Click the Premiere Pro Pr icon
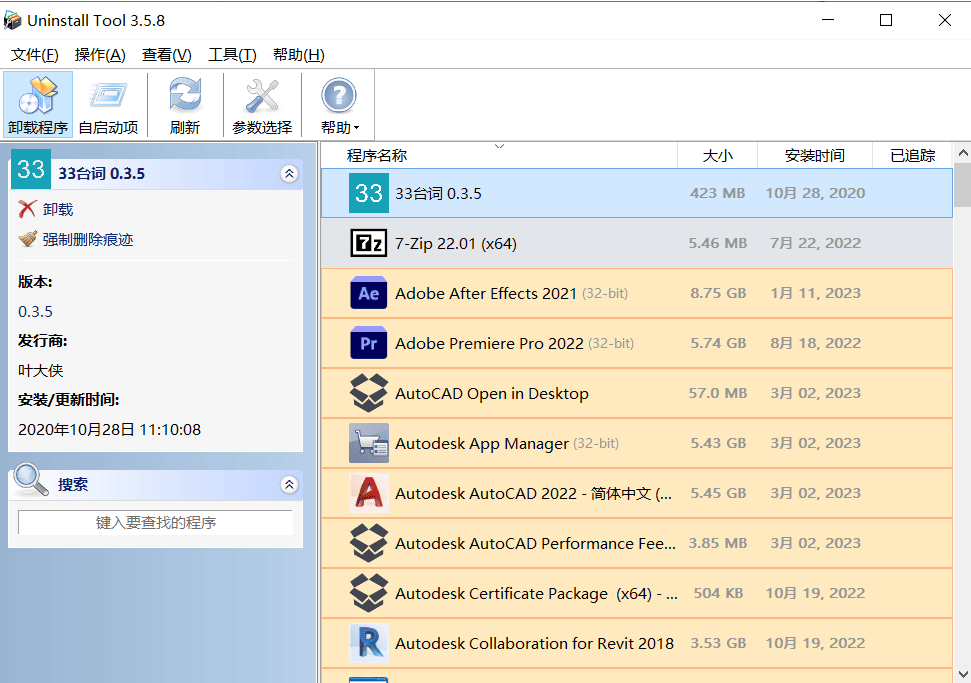The height and width of the screenshot is (683, 971). pyautogui.click(x=369, y=343)
